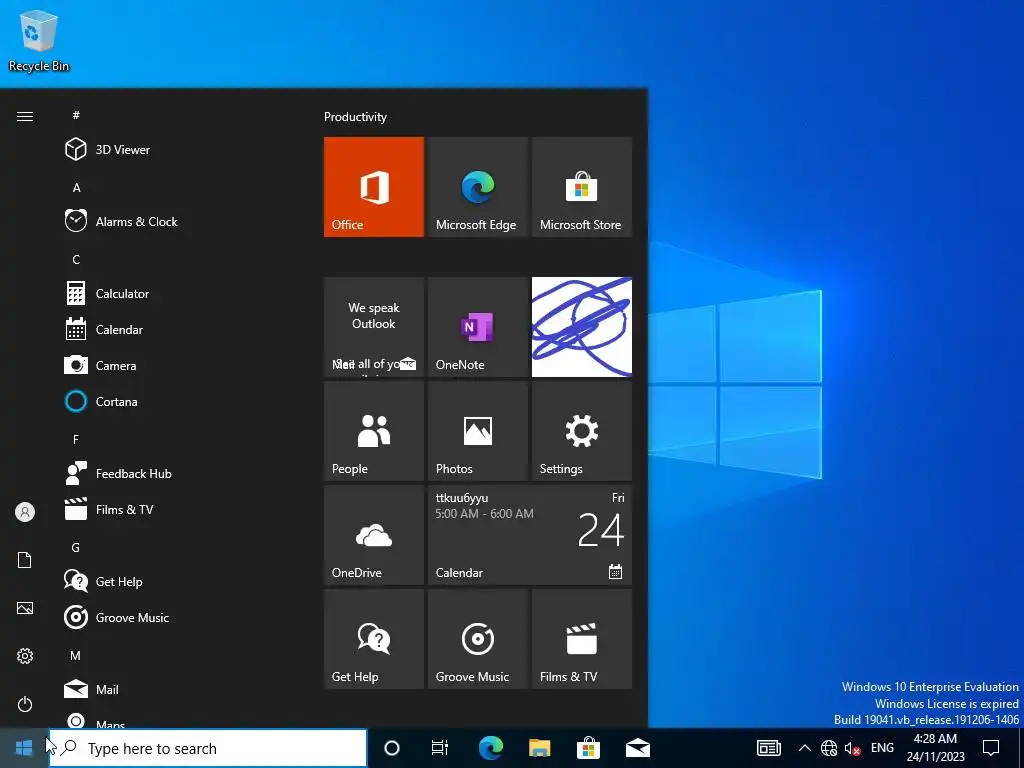Screen dimensions: 1024x768
Task: Launch Microsoft Edge from the taskbar
Action: pos(490,748)
